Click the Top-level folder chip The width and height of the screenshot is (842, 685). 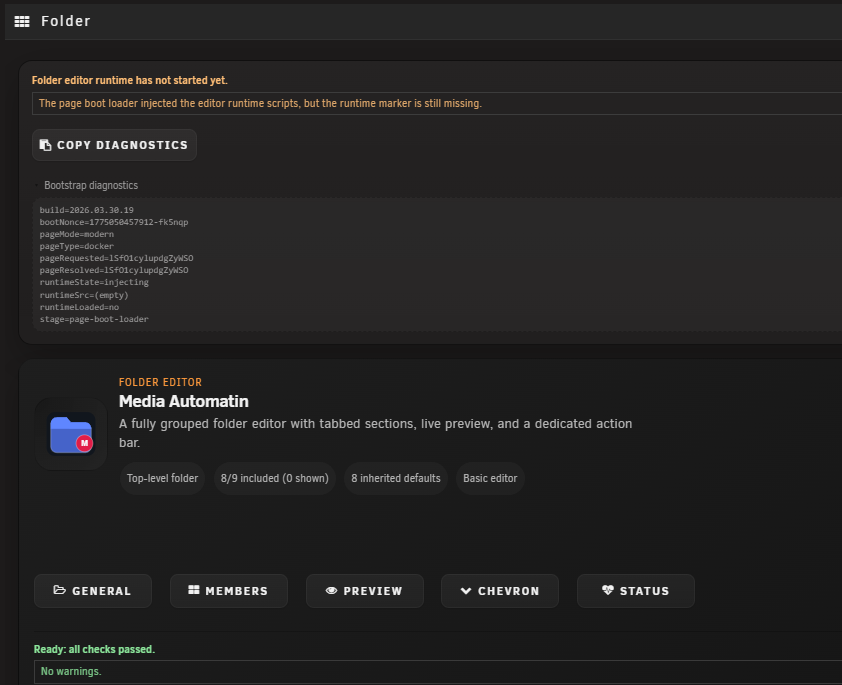tap(162, 478)
